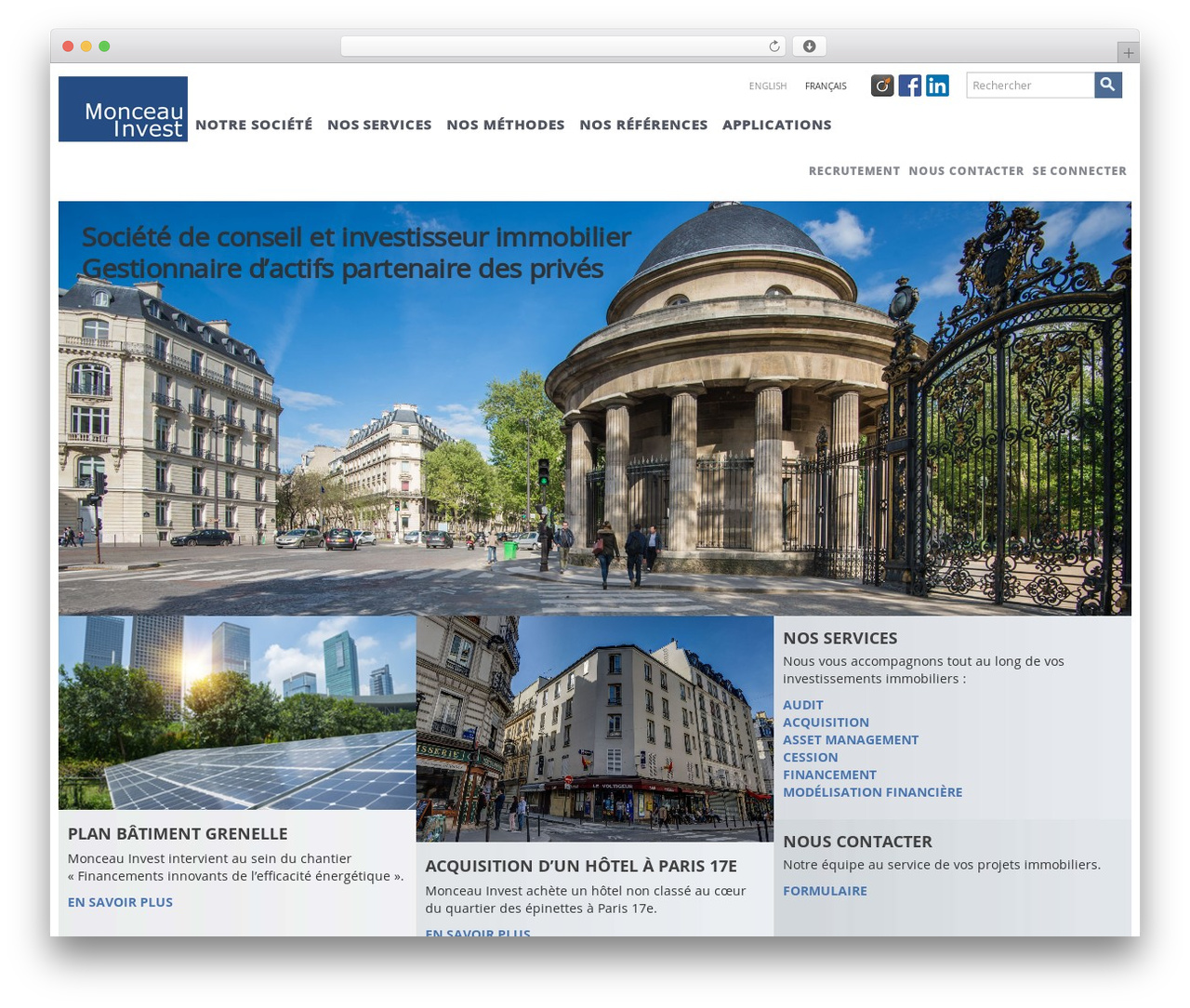Screen dimensions: 1190x1008
Task: Click En savoir plus under Plan Bâtiment Grenelle
Action: click(x=120, y=902)
